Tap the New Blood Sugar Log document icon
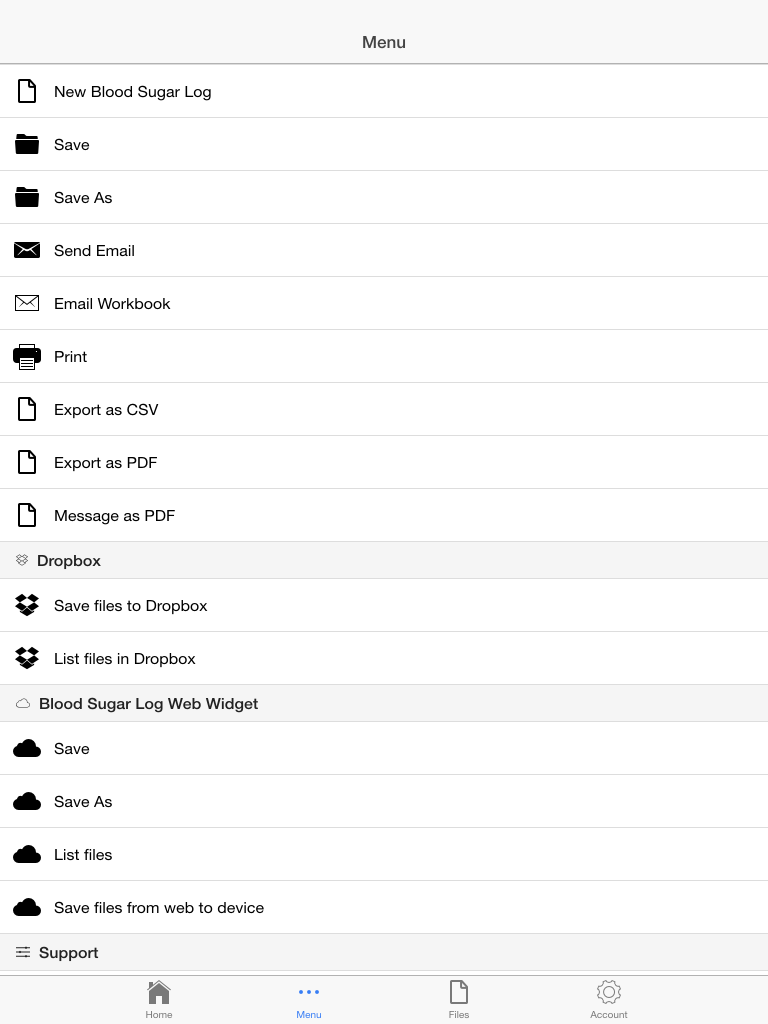 [x=27, y=91]
